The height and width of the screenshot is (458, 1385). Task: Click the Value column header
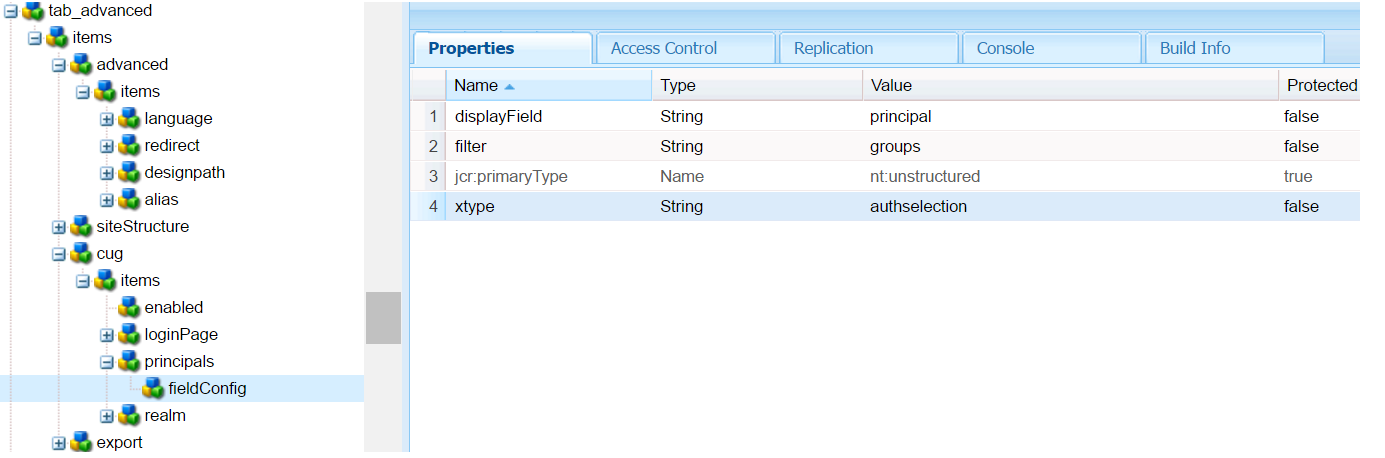tap(891, 86)
